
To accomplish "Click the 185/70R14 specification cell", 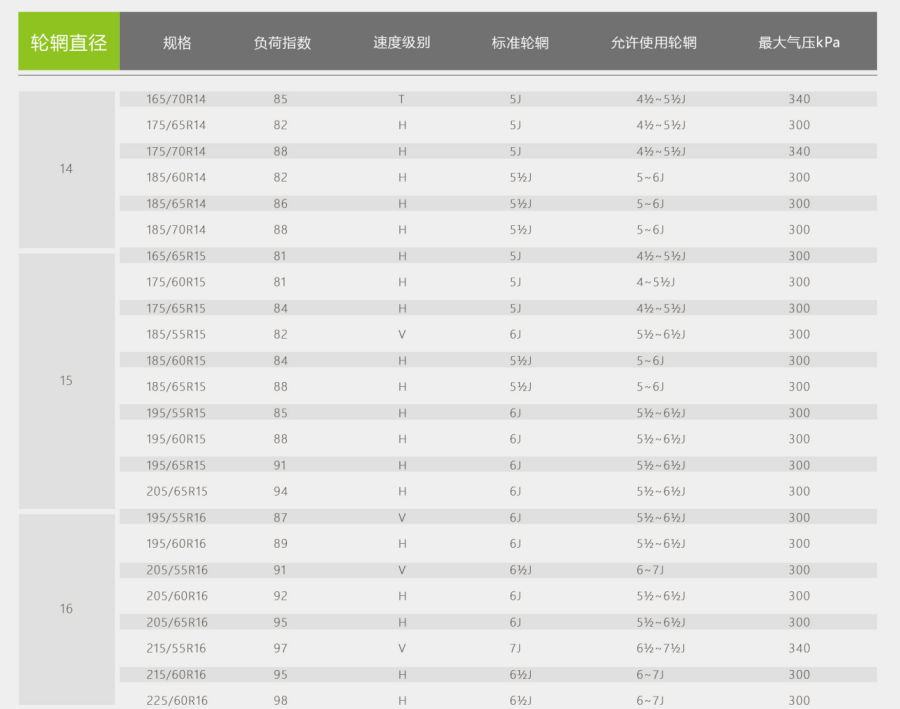I will [x=176, y=230].
